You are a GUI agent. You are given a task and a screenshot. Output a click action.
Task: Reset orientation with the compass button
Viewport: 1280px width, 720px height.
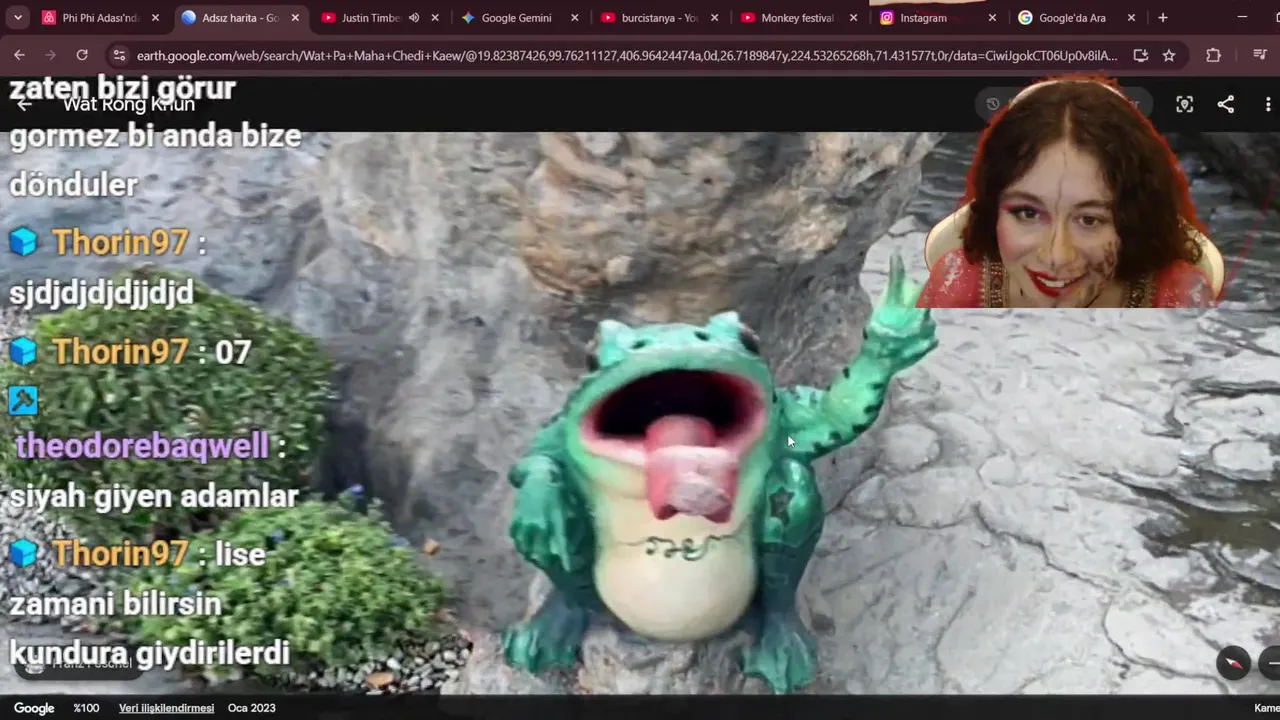pyautogui.click(x=1233, y=663)
